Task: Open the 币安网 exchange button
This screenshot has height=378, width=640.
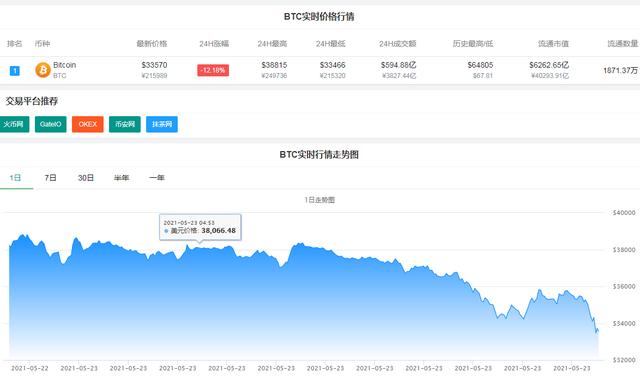Action: 125,124
